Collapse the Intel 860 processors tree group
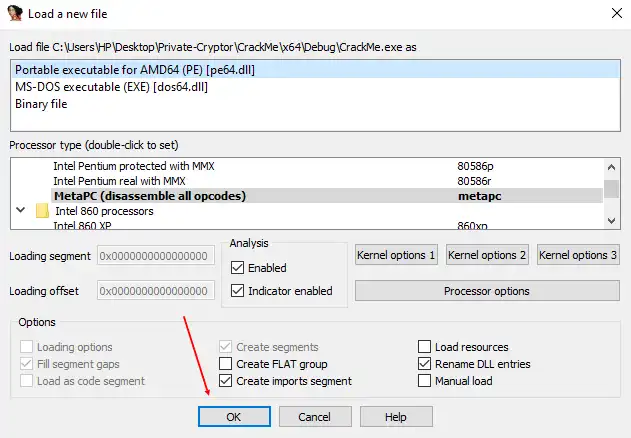631x438 pixels. 20,211
